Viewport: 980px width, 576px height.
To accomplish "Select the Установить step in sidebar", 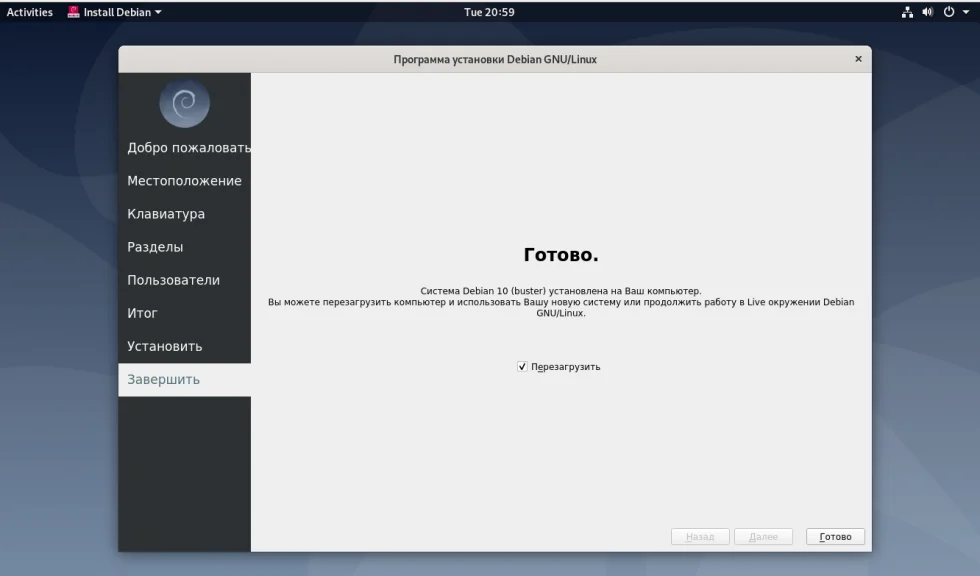I will (x=184, y=346).
